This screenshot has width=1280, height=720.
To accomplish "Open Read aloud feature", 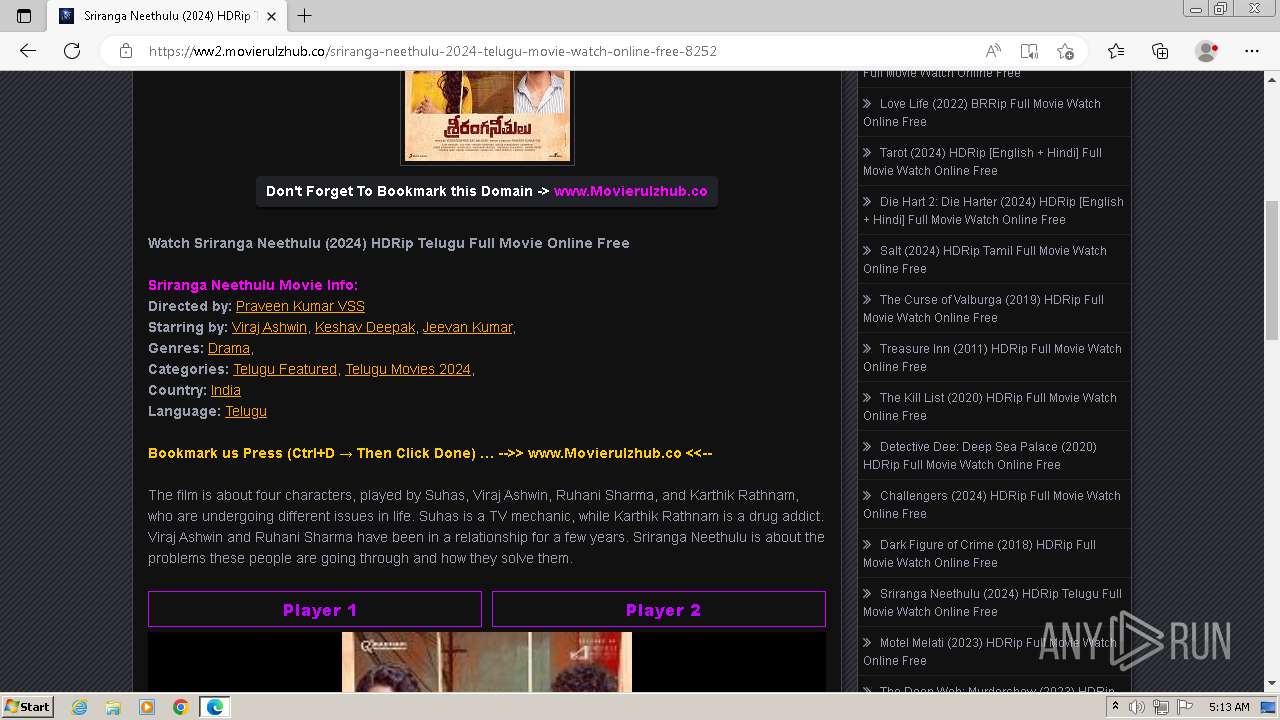I will 993,51.
